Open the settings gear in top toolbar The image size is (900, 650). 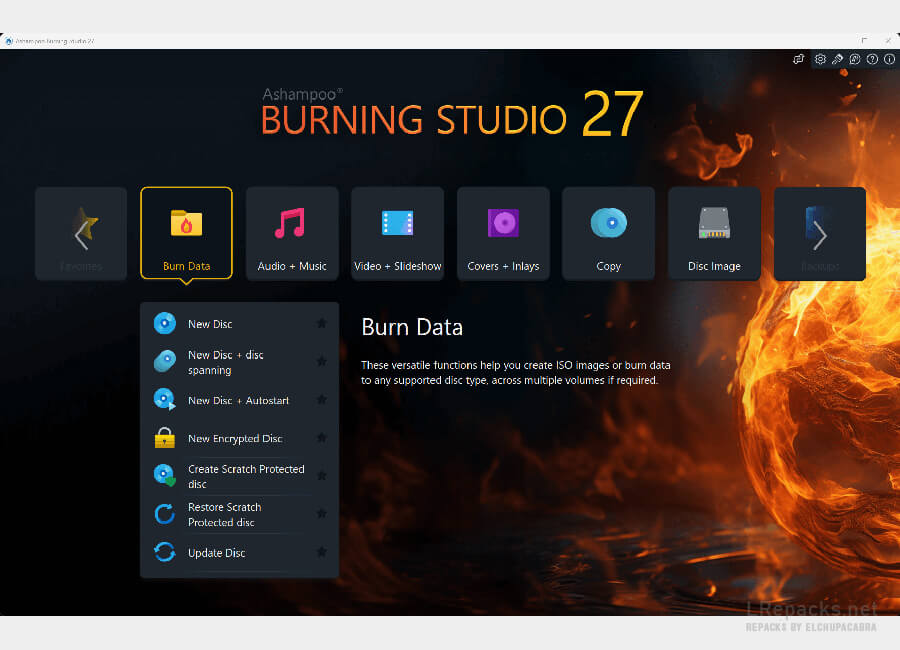(x=820, y=60)
